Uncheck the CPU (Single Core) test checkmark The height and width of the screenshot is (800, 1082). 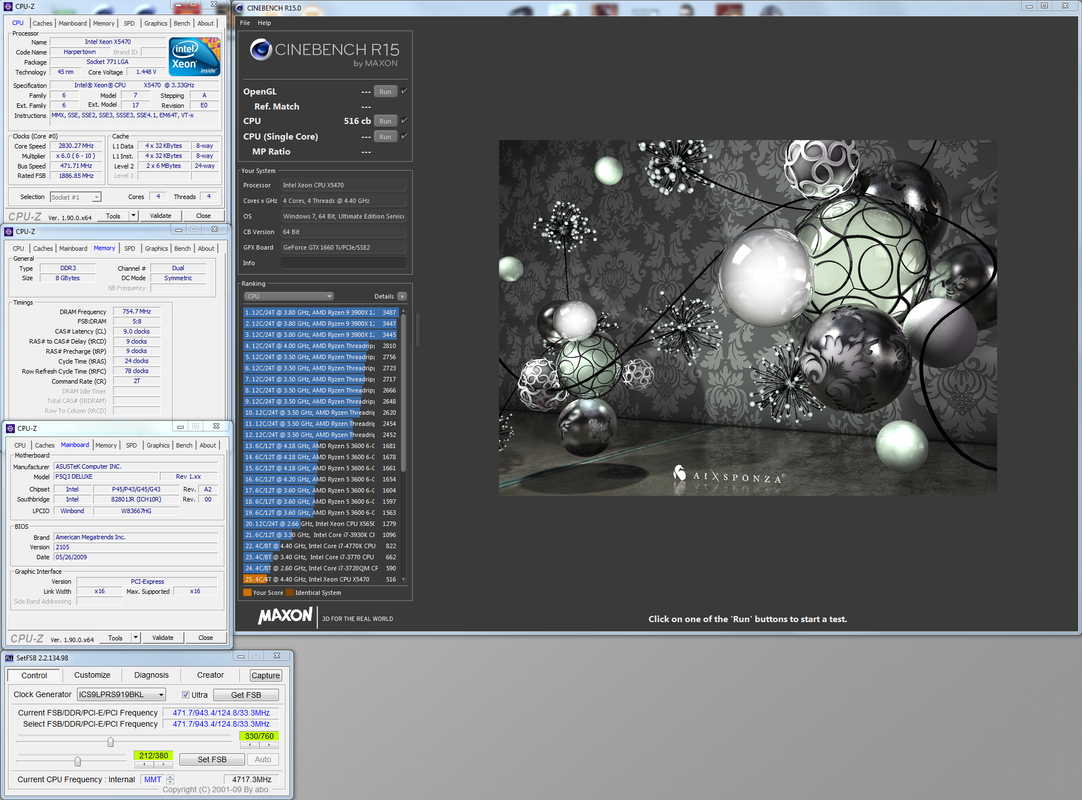(404, 136)
